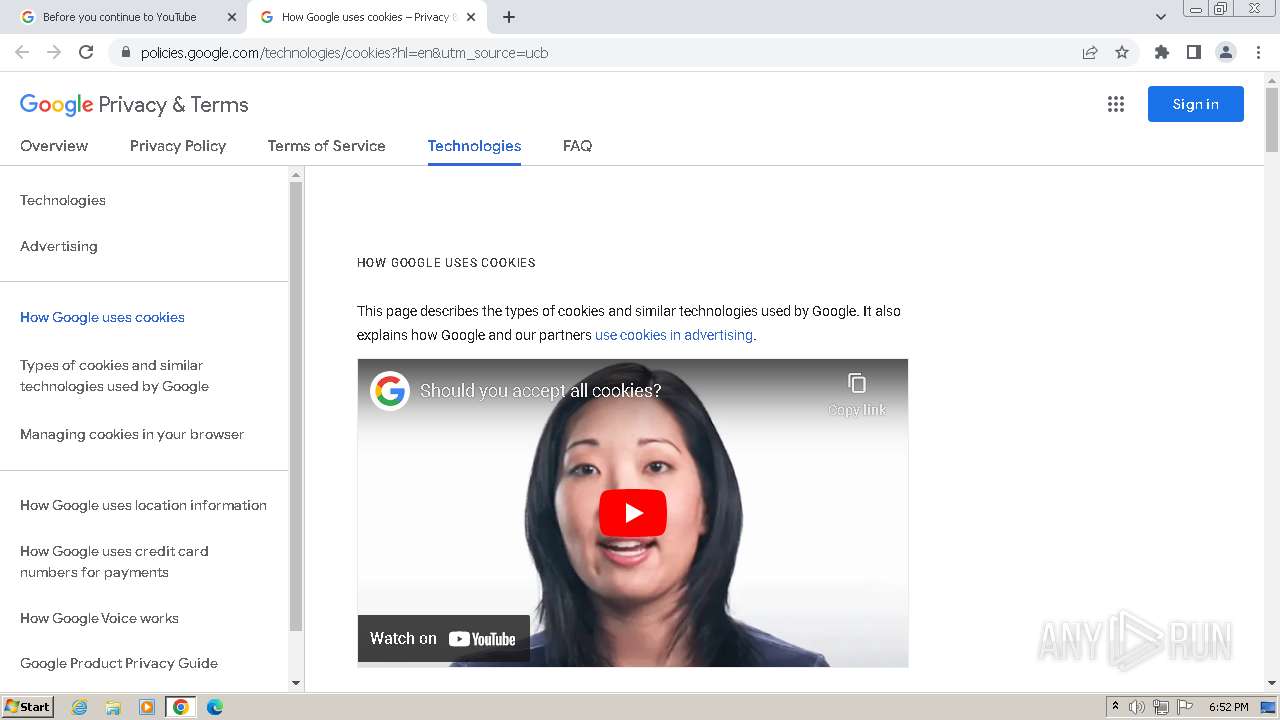1280x720 pixels.
Task: Open 'Managing cookies in your browser'
Action: (x=132, y=434)
